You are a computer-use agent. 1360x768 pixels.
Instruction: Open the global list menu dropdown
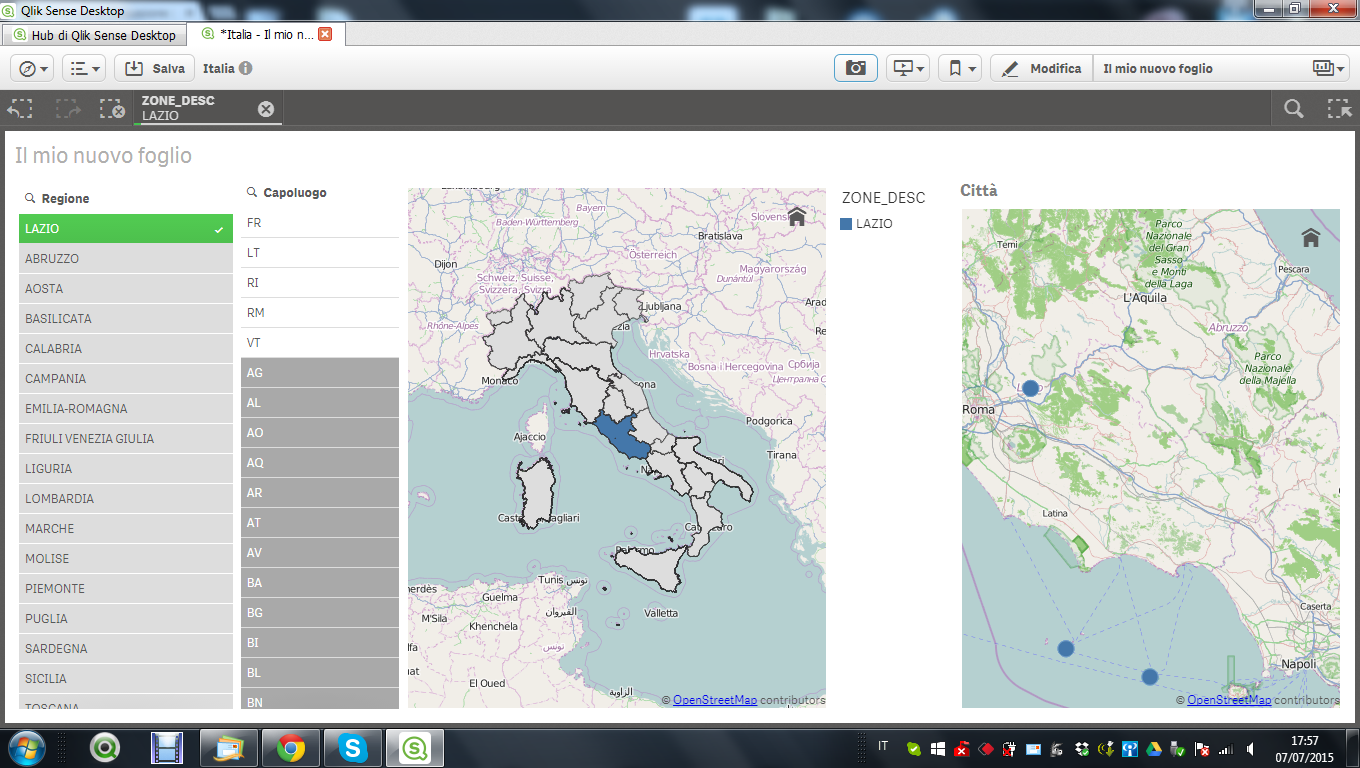pyautogui.click(x=84, y=69)
